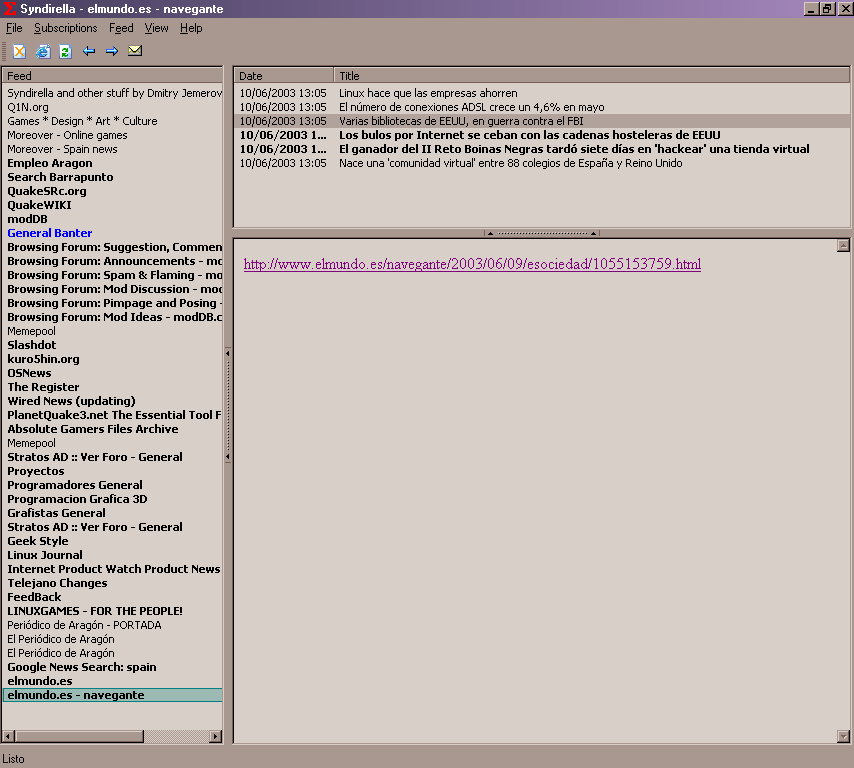The width and height of the screenshot is (854, 768).
Task: Select the modDB feed
Action: pyautogui.click(x=113, y=220)
